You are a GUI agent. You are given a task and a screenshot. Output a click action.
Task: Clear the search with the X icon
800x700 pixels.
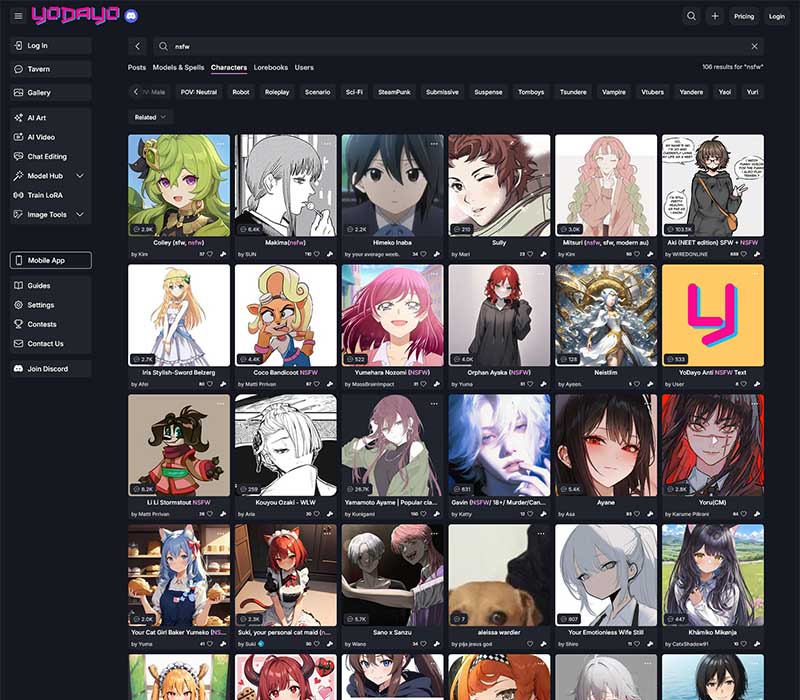click(754, 46)
